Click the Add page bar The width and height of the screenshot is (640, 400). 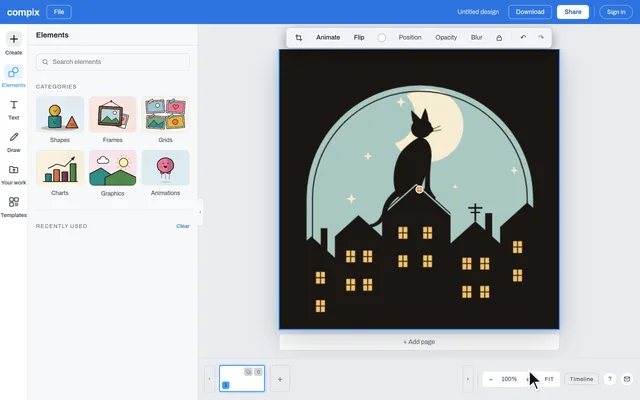pyautogui.click(x=419, y=342)
